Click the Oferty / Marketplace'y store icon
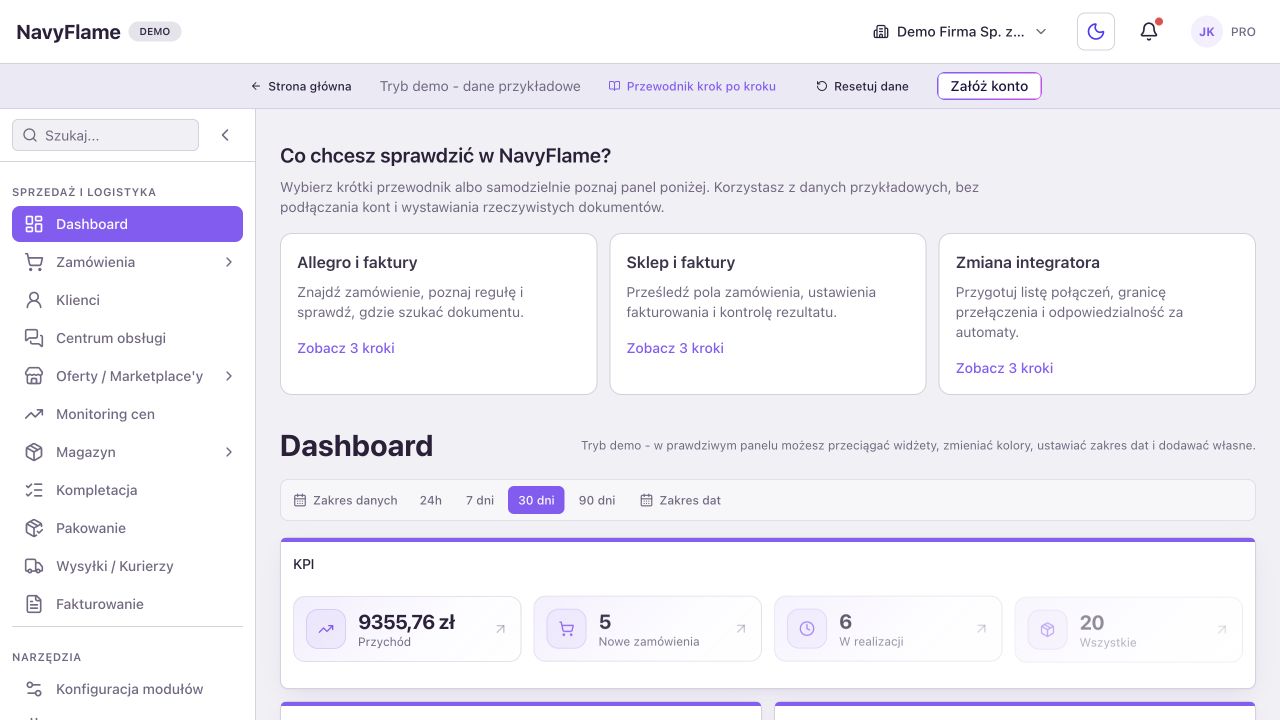The width and height of the screenshot is (1280, 720). click(34, 376)
